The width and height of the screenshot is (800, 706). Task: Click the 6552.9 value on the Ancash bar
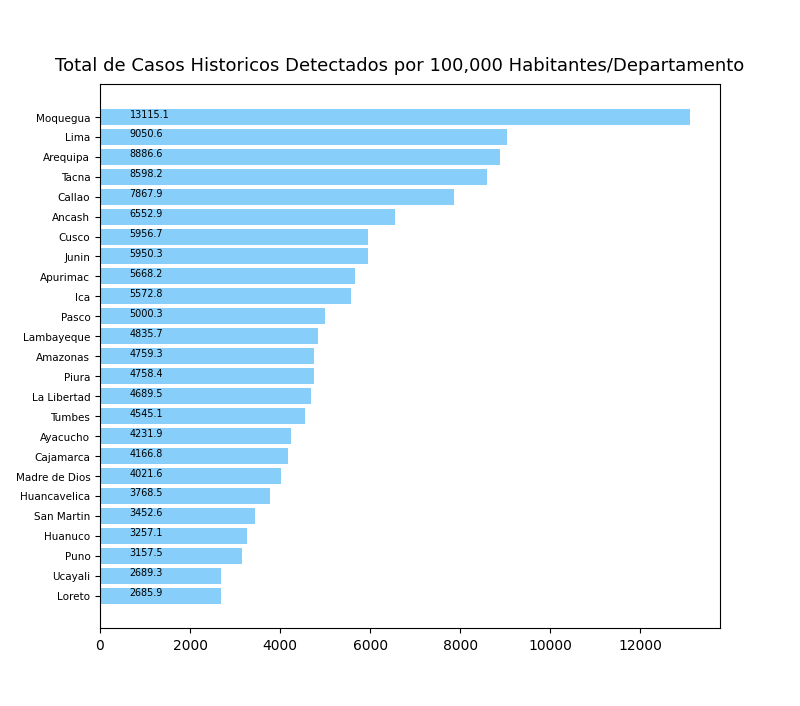[146, 214]
